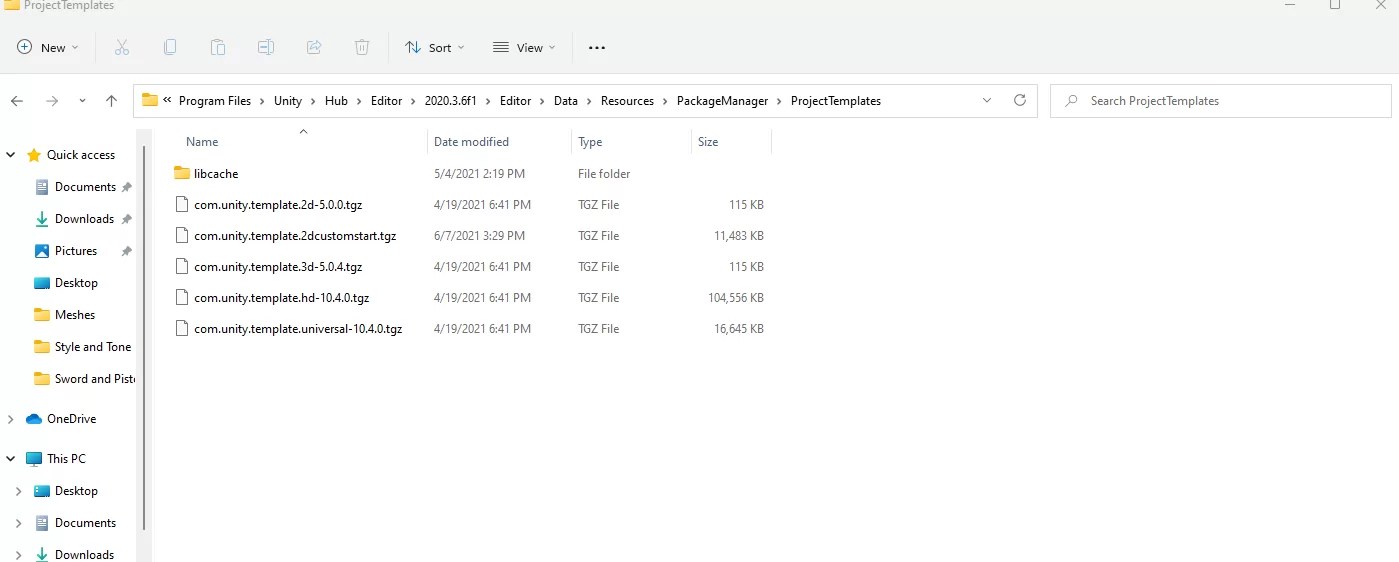Click the 104,556 KB size cell

pyautogui.click(x=734, y=298)
